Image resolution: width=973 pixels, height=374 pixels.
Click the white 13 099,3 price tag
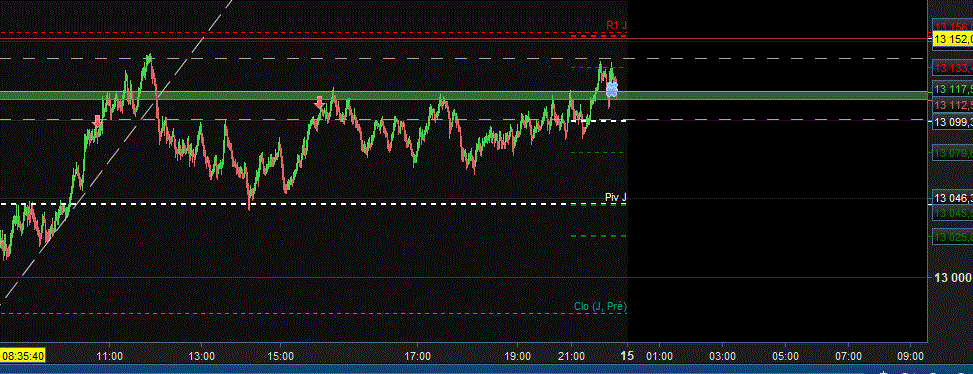(x=953, y=122)
